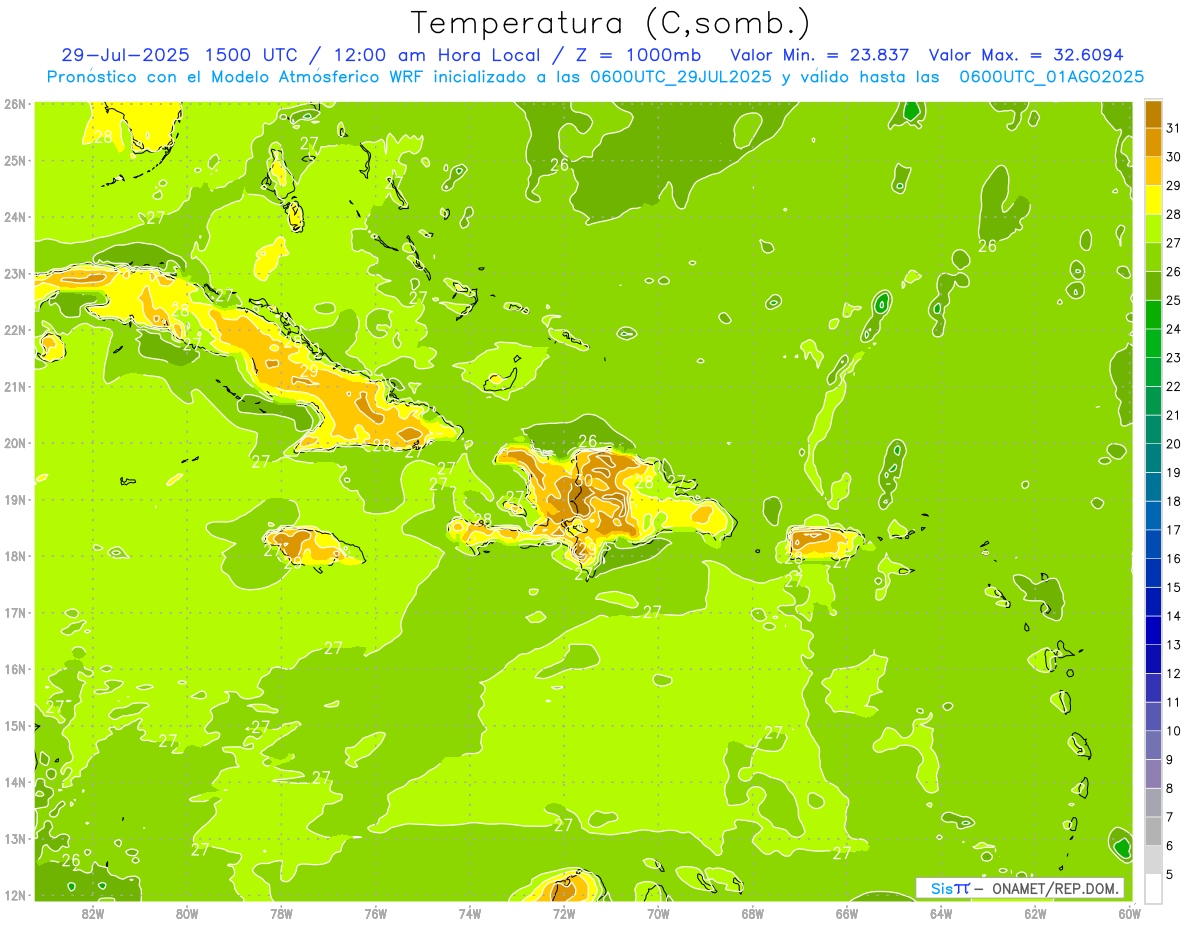The height and width of the screenshot is (927, 1200).
Task: Click longitude axis label 64W
Action: [x=941, y=913]
